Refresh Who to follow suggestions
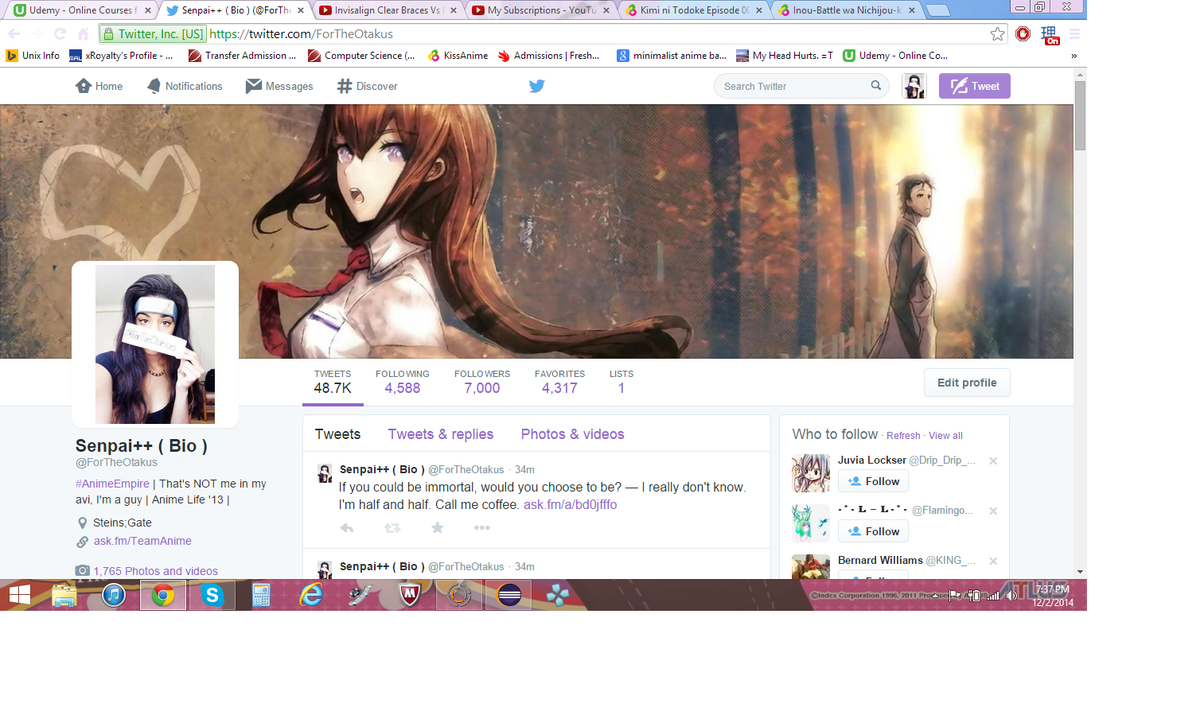Image resolution: width=1200 pixels, height=719 pixels. coord(903,436)
